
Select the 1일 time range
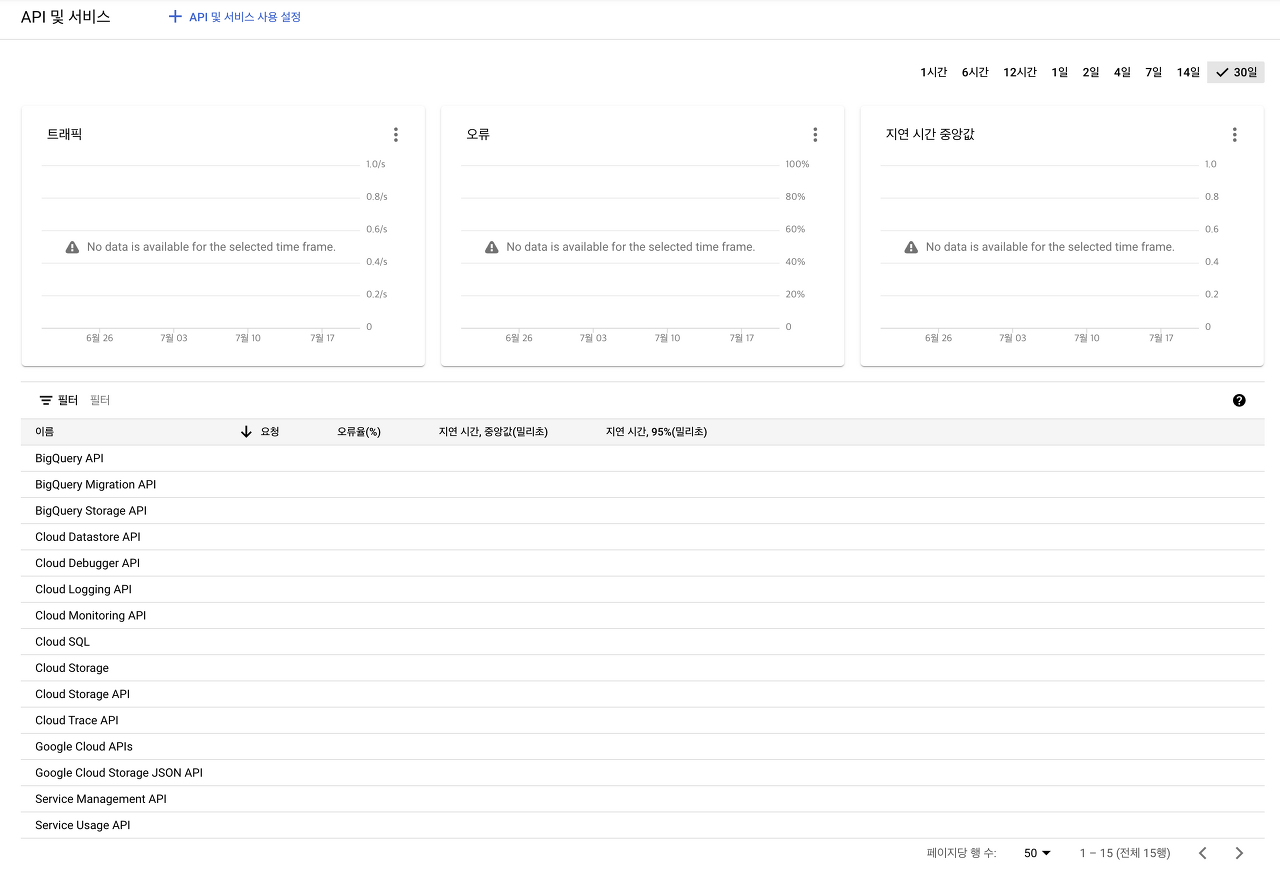tap(1059, 72)
